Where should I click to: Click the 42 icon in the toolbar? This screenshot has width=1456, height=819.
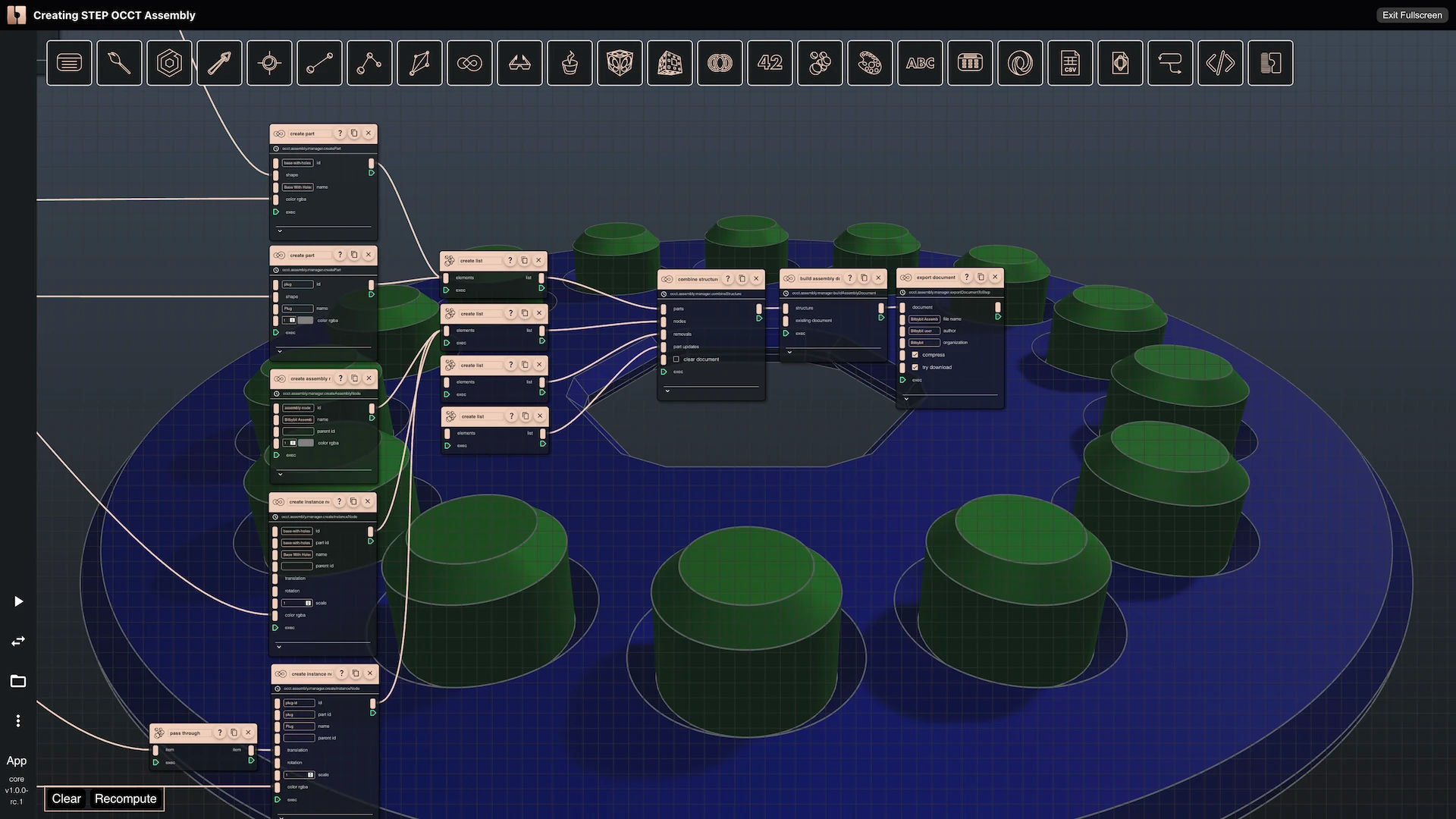point(770,63)
